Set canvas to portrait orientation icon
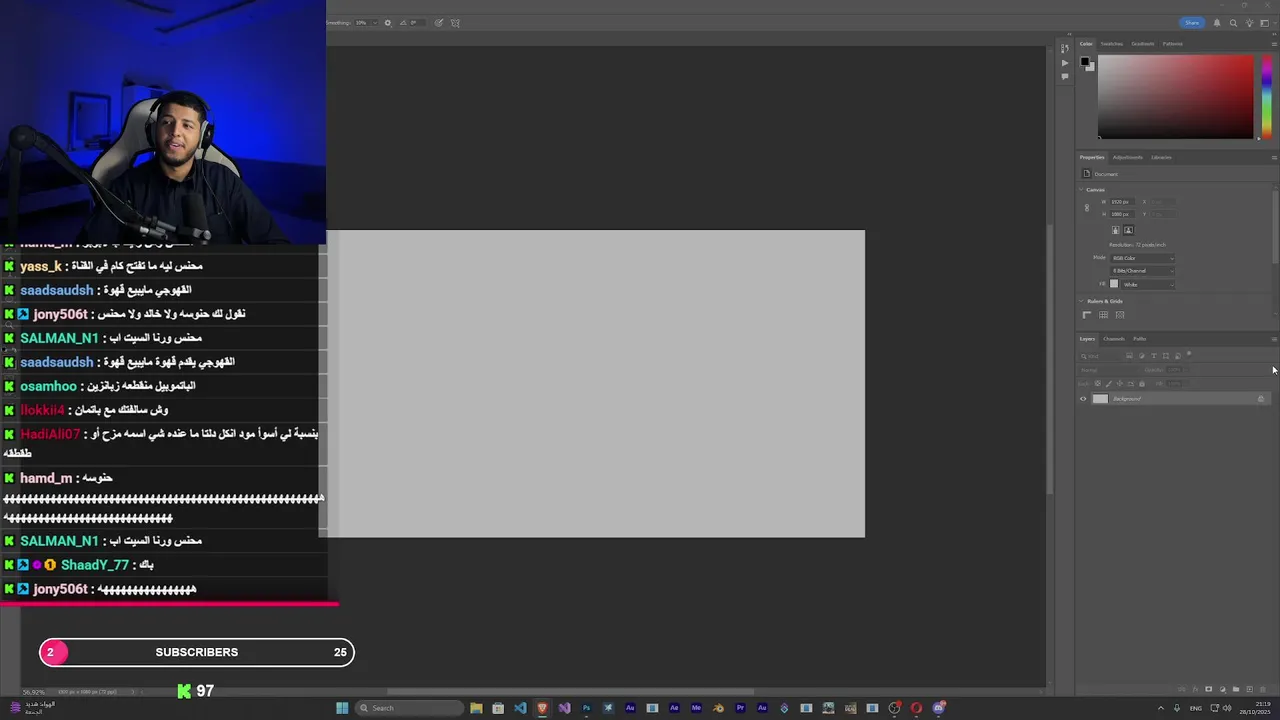Image resolution: width=1280 pixels, height=720 pixels. point(1116,230)
